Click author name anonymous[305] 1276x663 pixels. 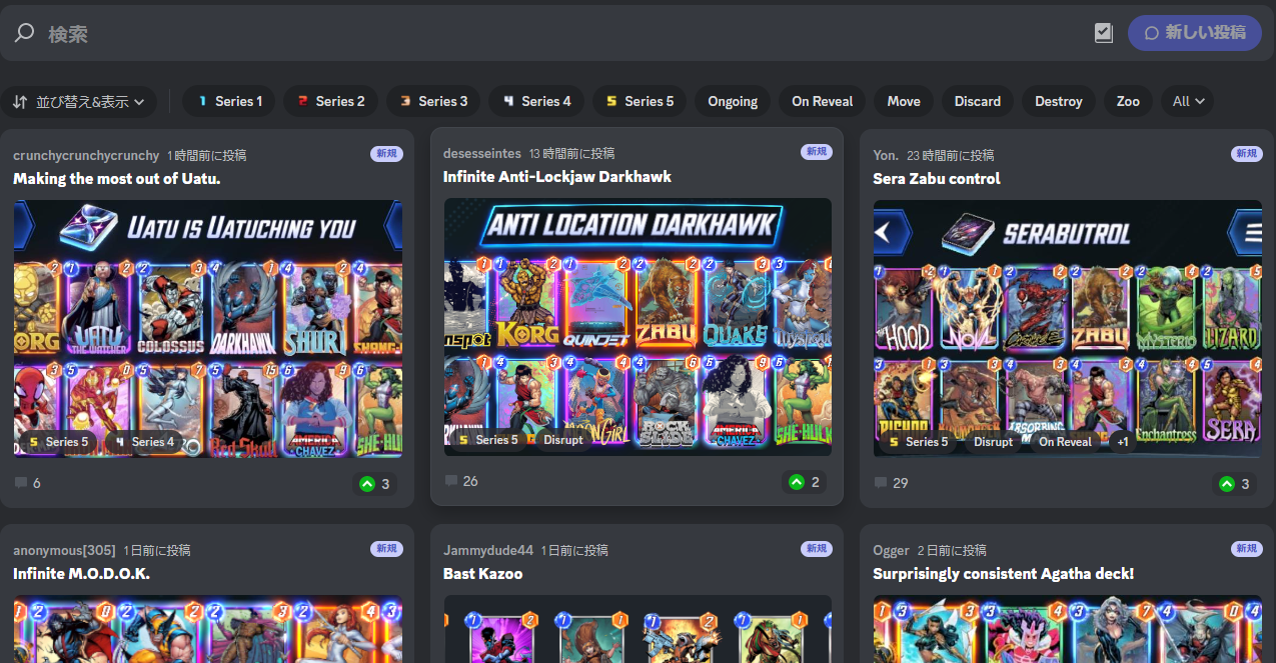[x=64, y=550]
